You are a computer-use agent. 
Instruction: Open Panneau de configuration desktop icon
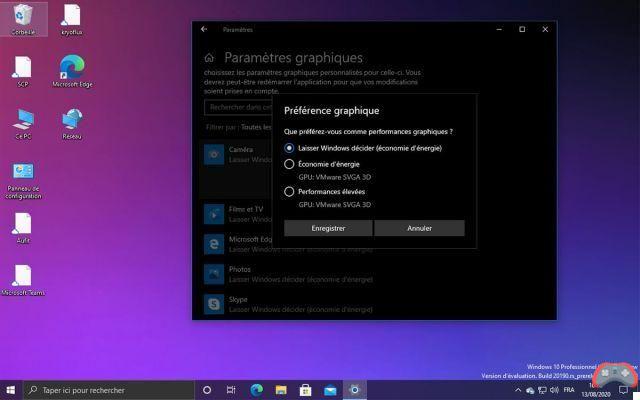23,180
